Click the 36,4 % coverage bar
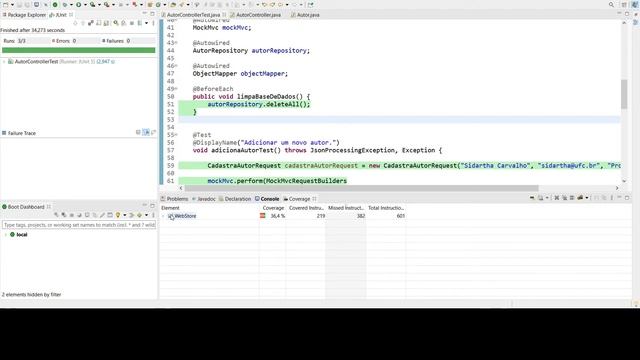The image size is (640, 360). point(262,216)
